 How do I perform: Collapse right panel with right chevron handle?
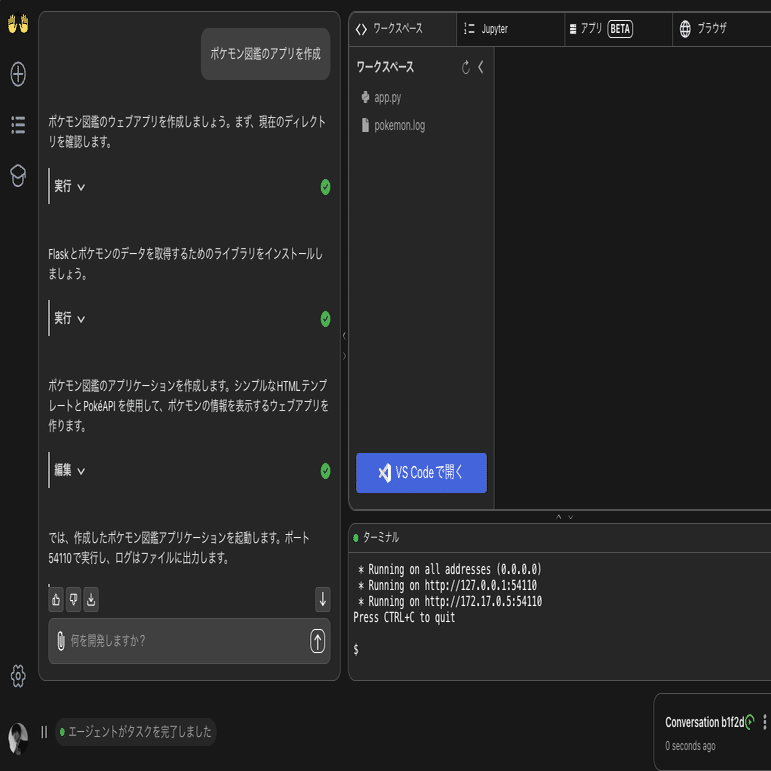(344, 356)
